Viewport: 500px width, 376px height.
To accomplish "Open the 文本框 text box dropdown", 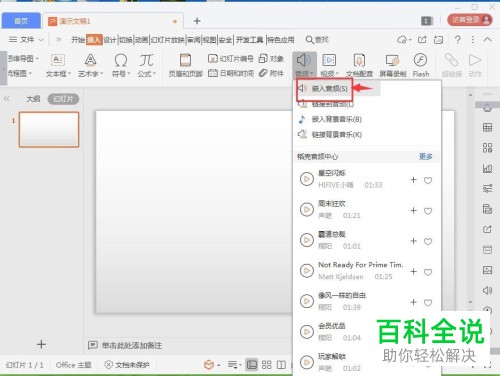I will [58, 65].
